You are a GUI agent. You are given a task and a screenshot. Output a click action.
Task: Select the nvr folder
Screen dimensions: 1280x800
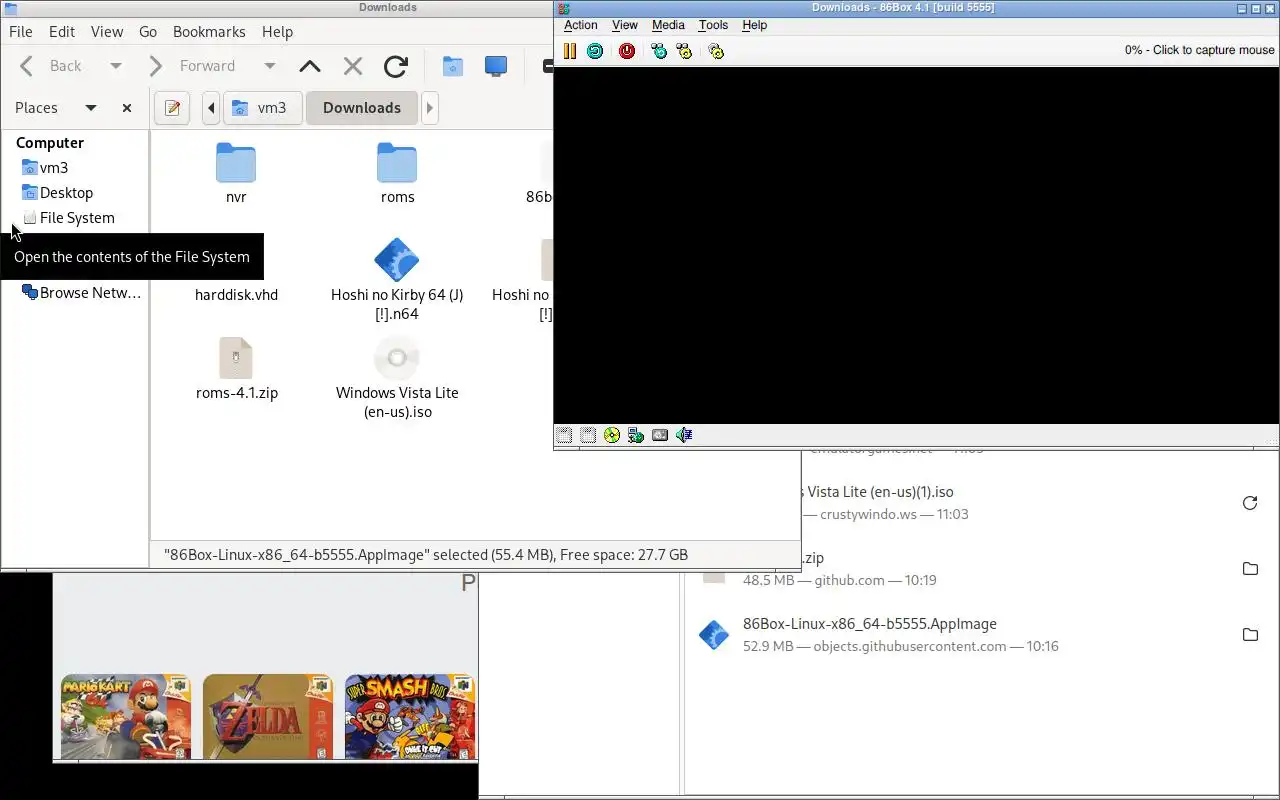point(236,173)
